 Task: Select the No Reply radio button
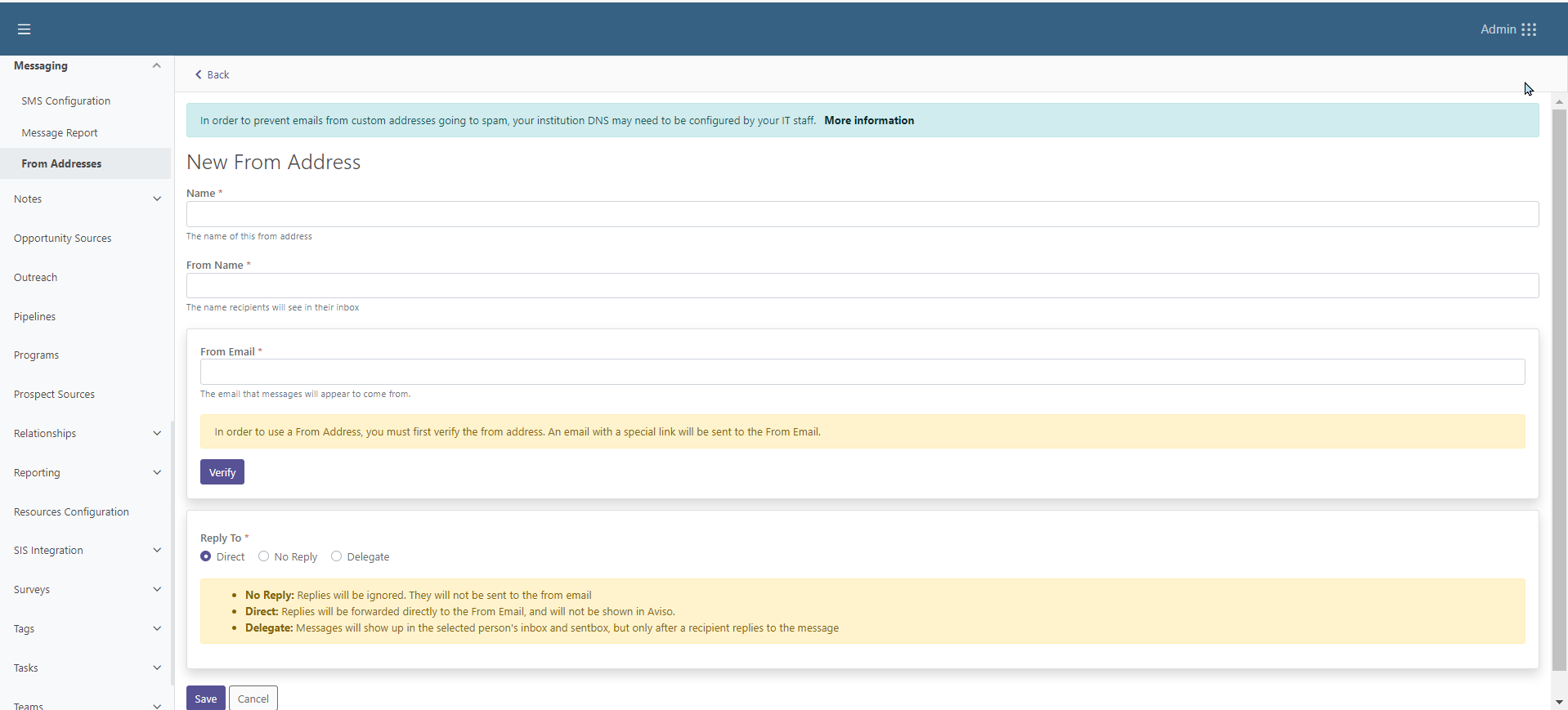(263, 556)
